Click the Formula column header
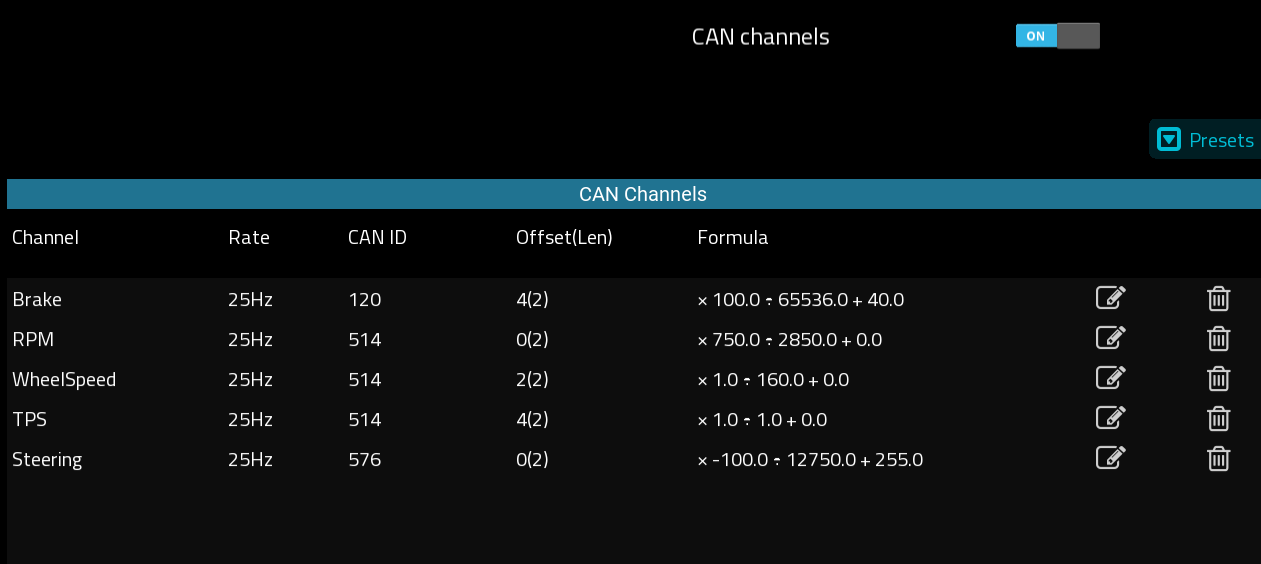 (733, 238)
